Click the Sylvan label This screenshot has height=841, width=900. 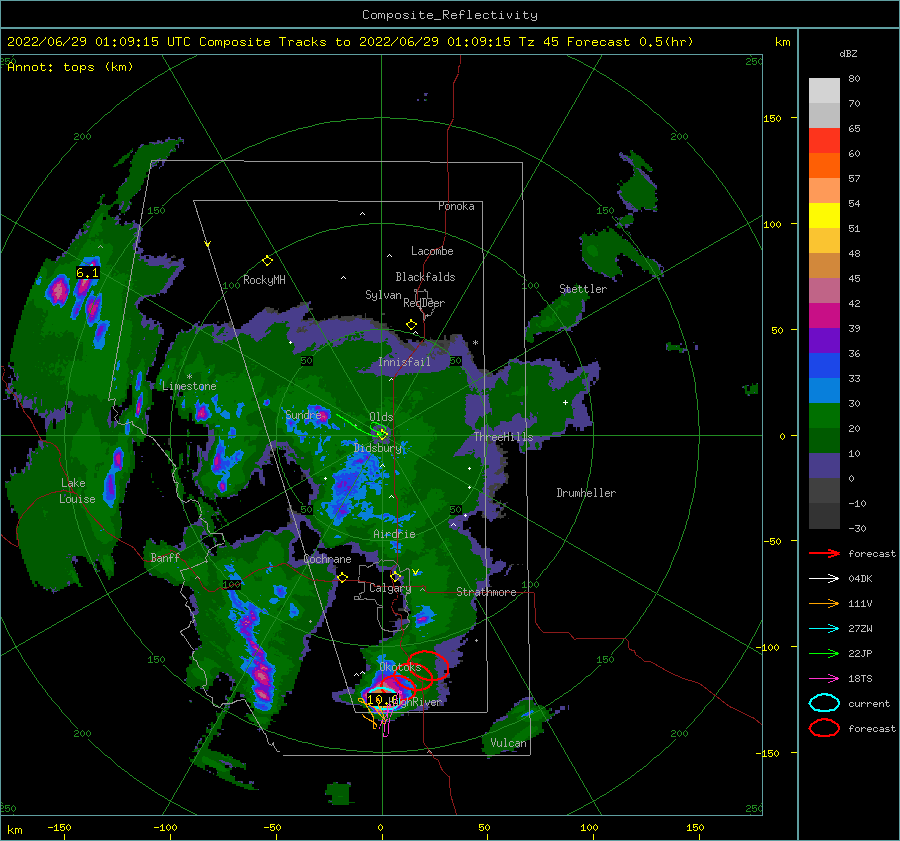click(x=383, y=295)
